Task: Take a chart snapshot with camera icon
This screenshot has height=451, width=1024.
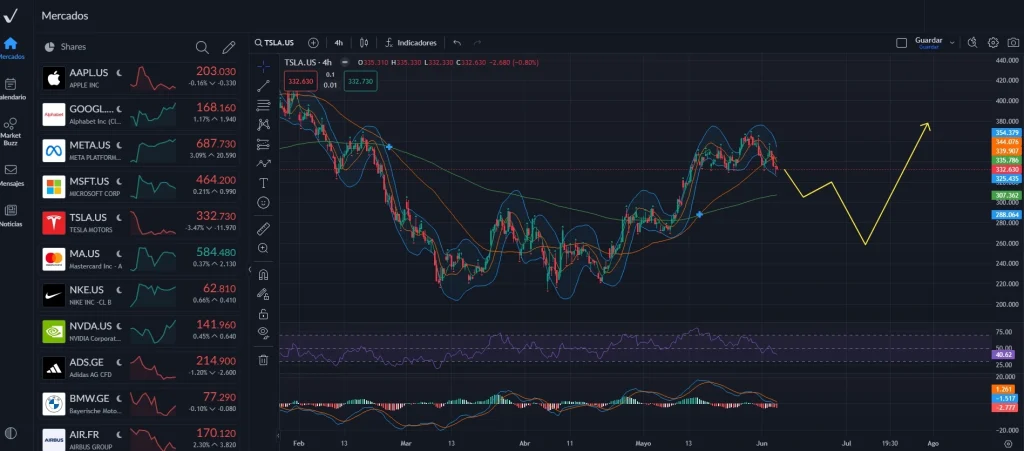Action: 1014,42
